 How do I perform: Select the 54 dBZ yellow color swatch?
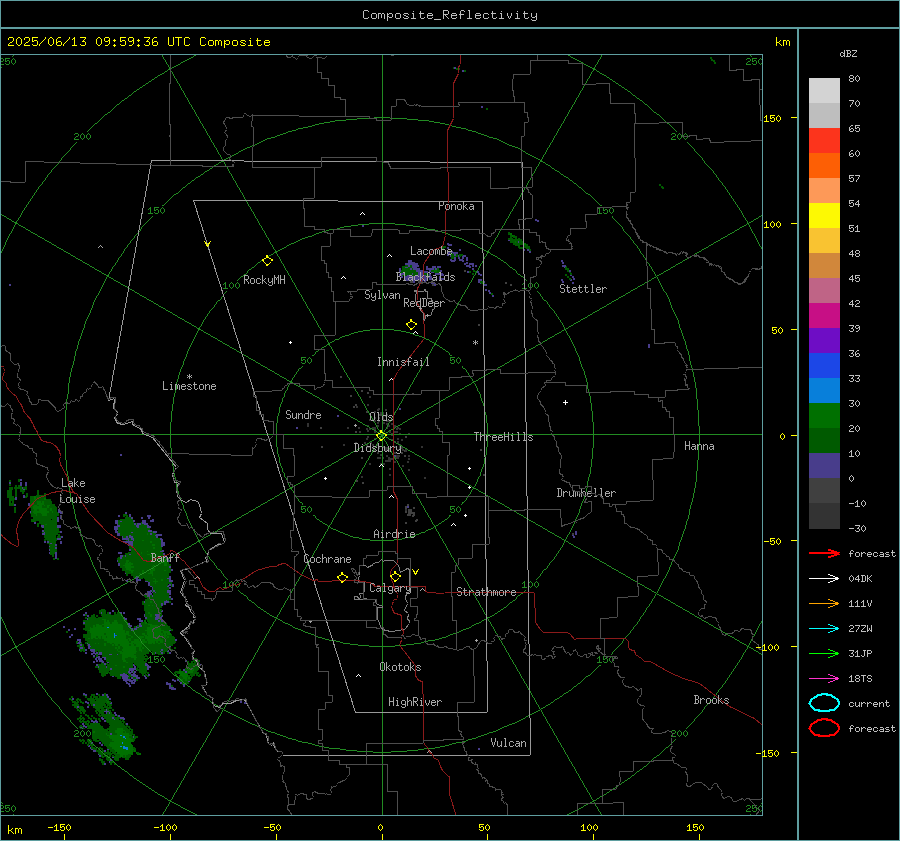point(824,215)
